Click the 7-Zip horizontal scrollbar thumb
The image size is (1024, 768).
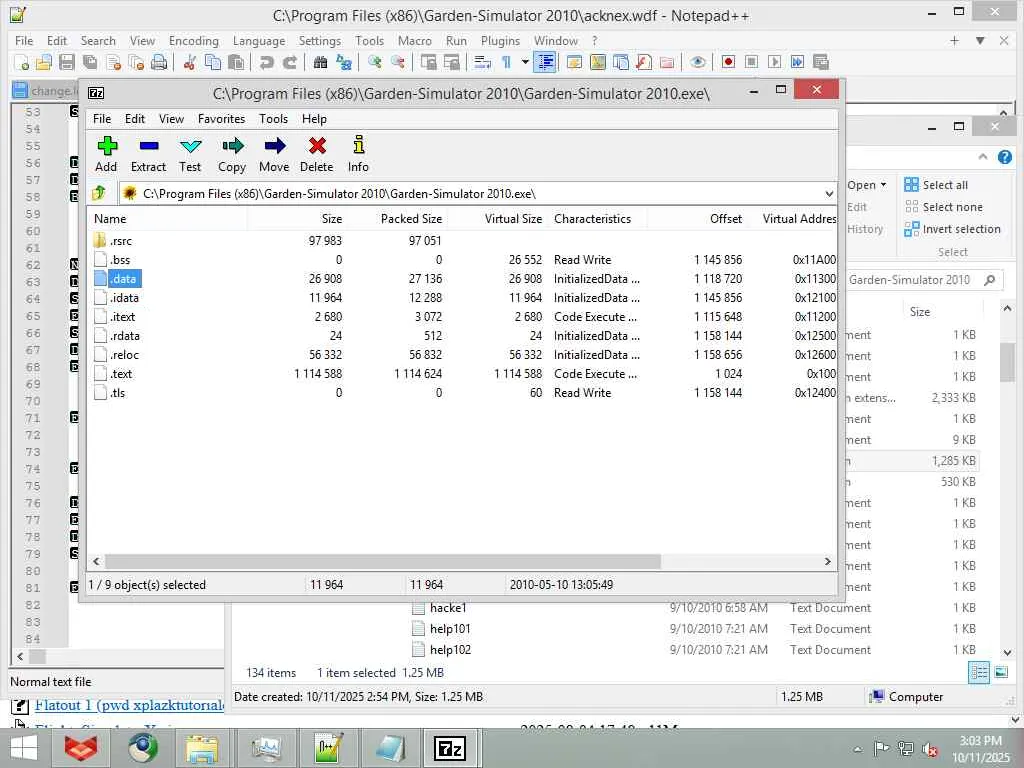pos(383,561)
